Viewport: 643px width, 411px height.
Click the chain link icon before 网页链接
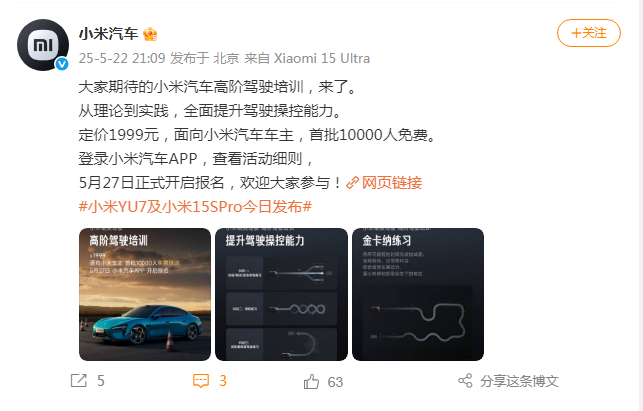pos(352,183)
